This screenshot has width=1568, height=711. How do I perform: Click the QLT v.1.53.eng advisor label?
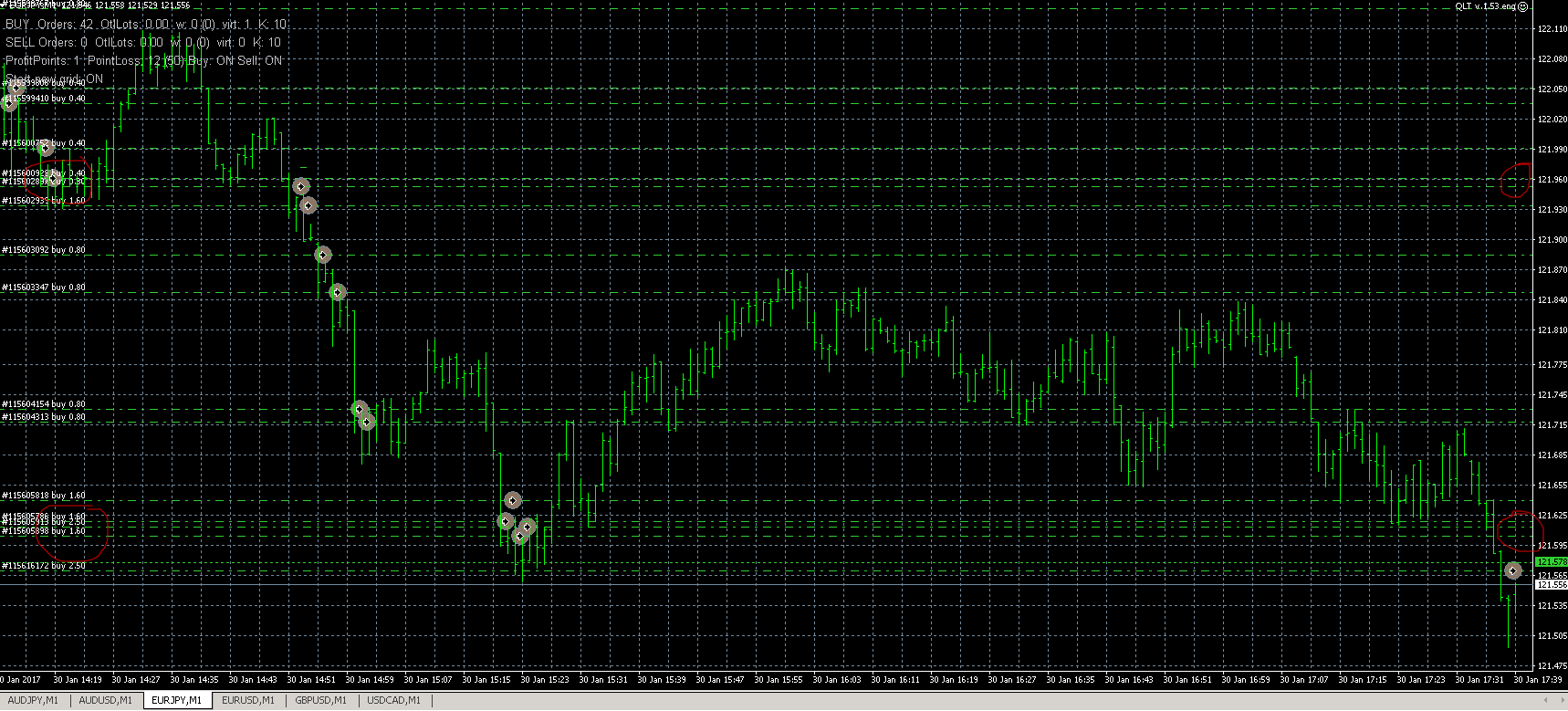1485,5
